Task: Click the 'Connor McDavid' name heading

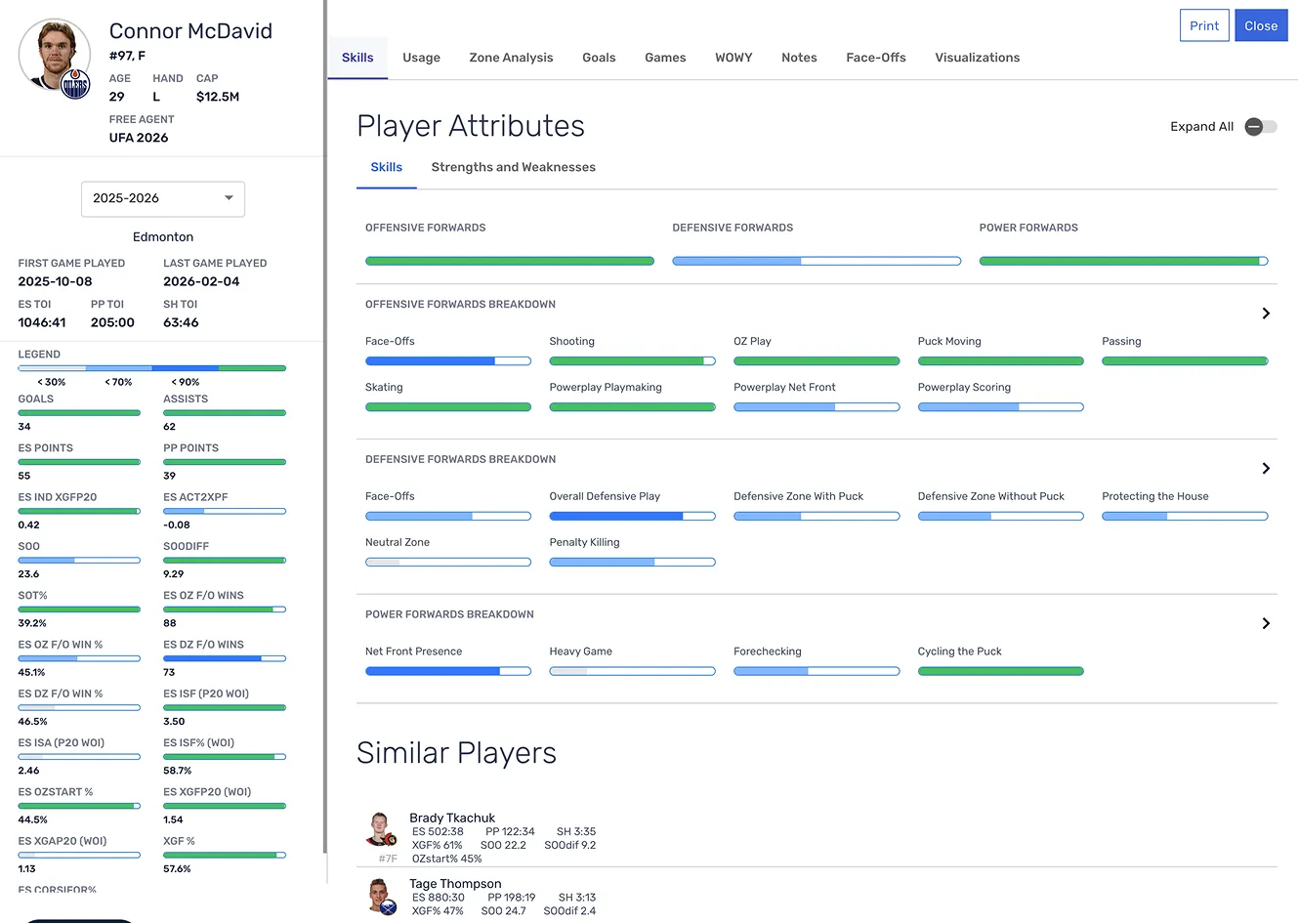Action: pyautogui.click(x=190, y=31)
